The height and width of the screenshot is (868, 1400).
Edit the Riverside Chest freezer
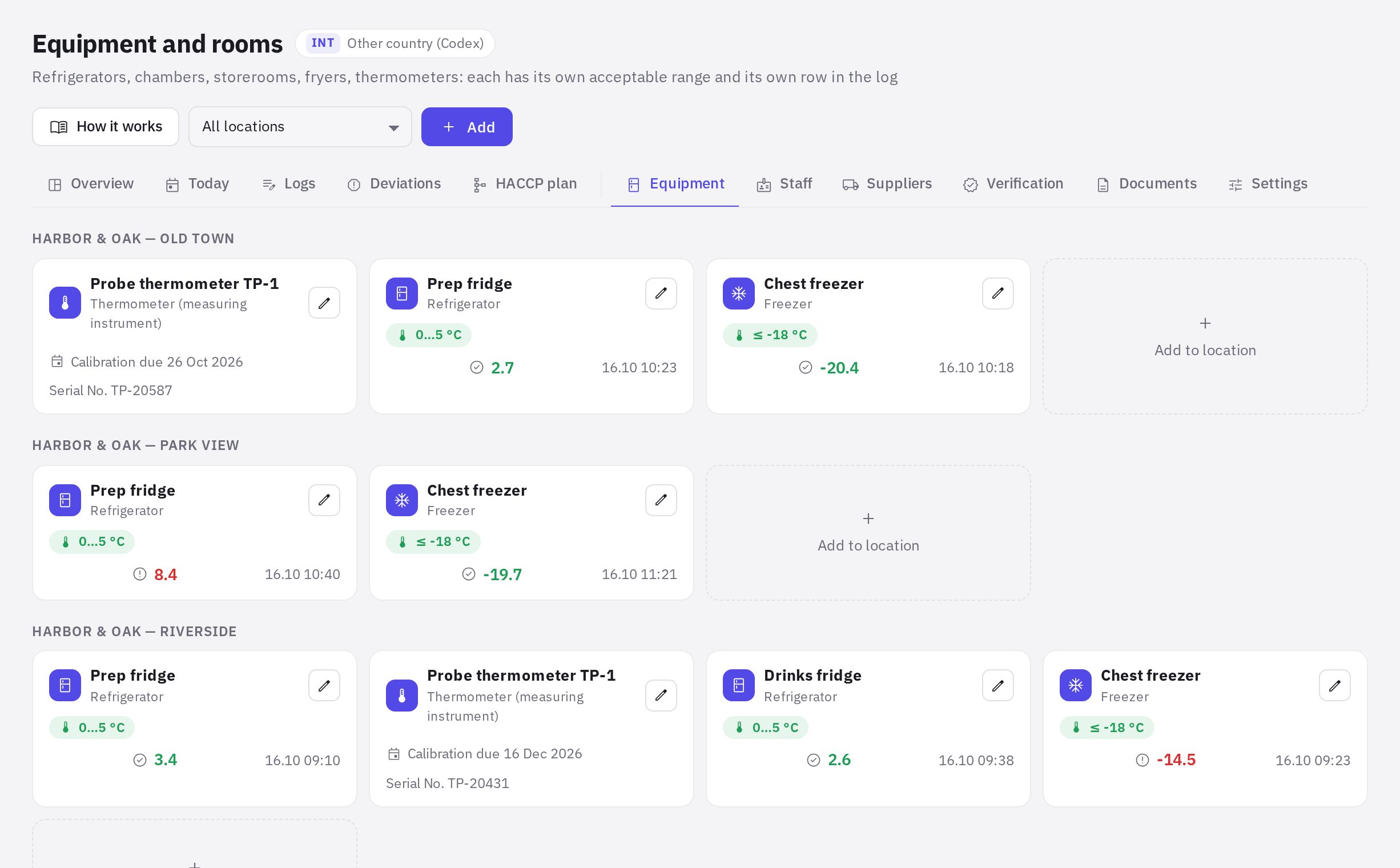tap(1334, 685)
